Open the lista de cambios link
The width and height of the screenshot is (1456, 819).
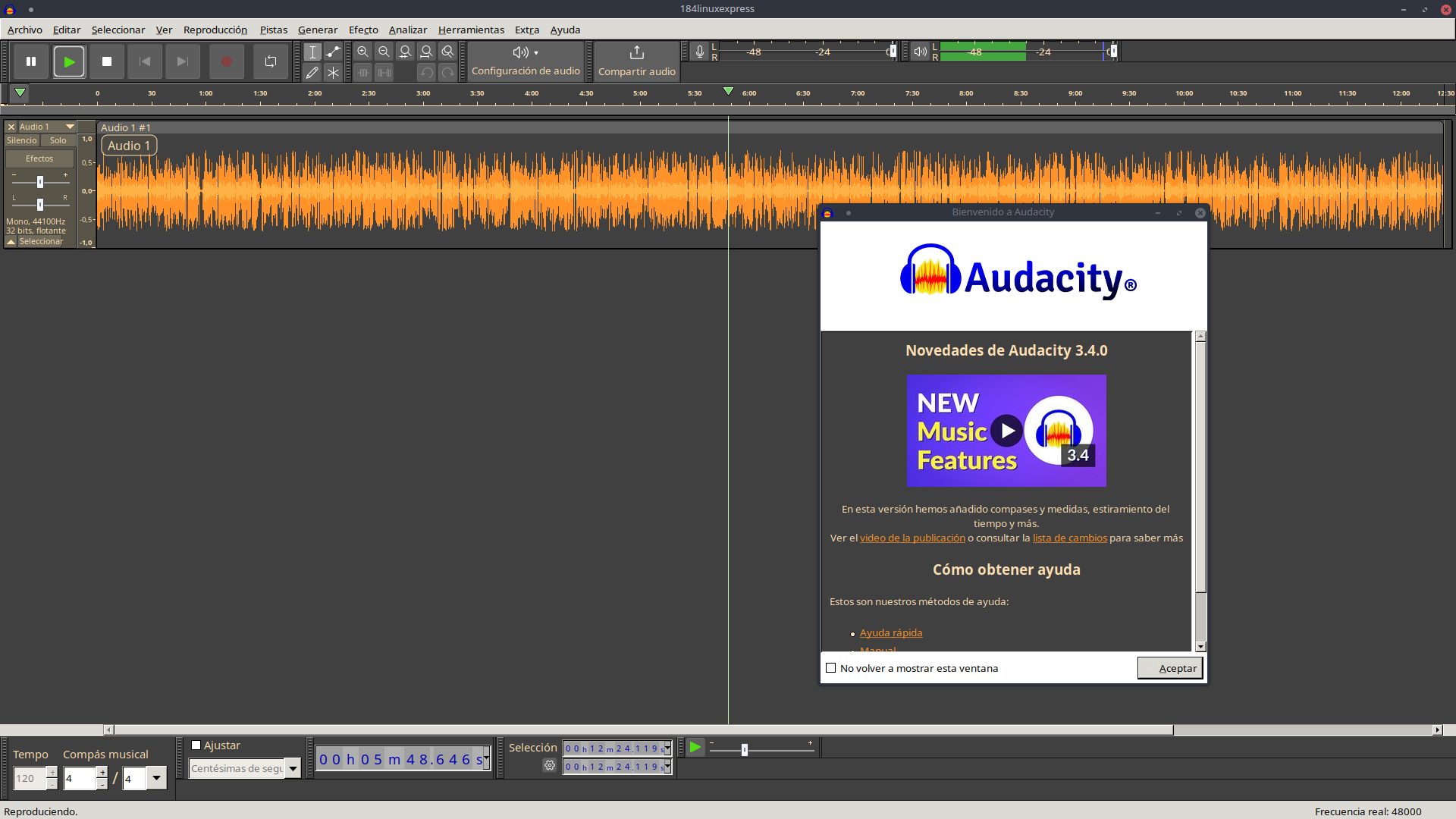click(1069, 538)
